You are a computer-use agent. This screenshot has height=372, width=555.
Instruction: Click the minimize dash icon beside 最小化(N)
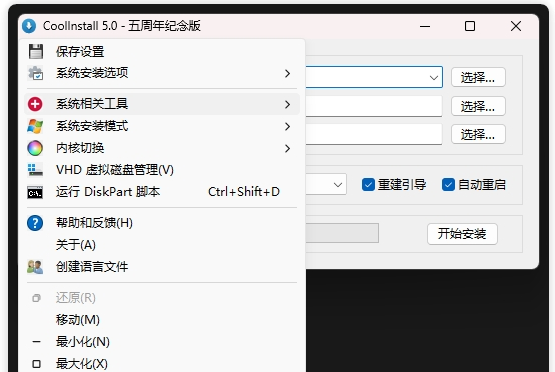tap(36, 342)
